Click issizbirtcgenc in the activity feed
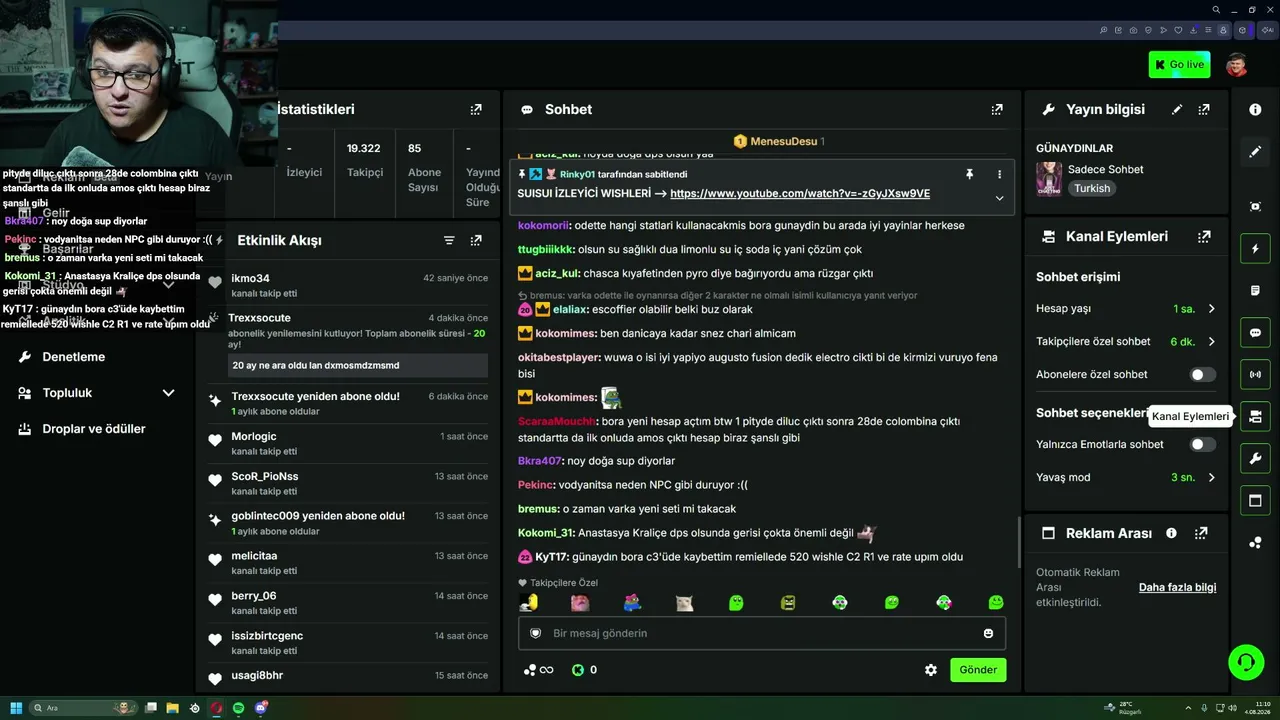This screenshot has height=720, width=1280. (x=267, y=635)
